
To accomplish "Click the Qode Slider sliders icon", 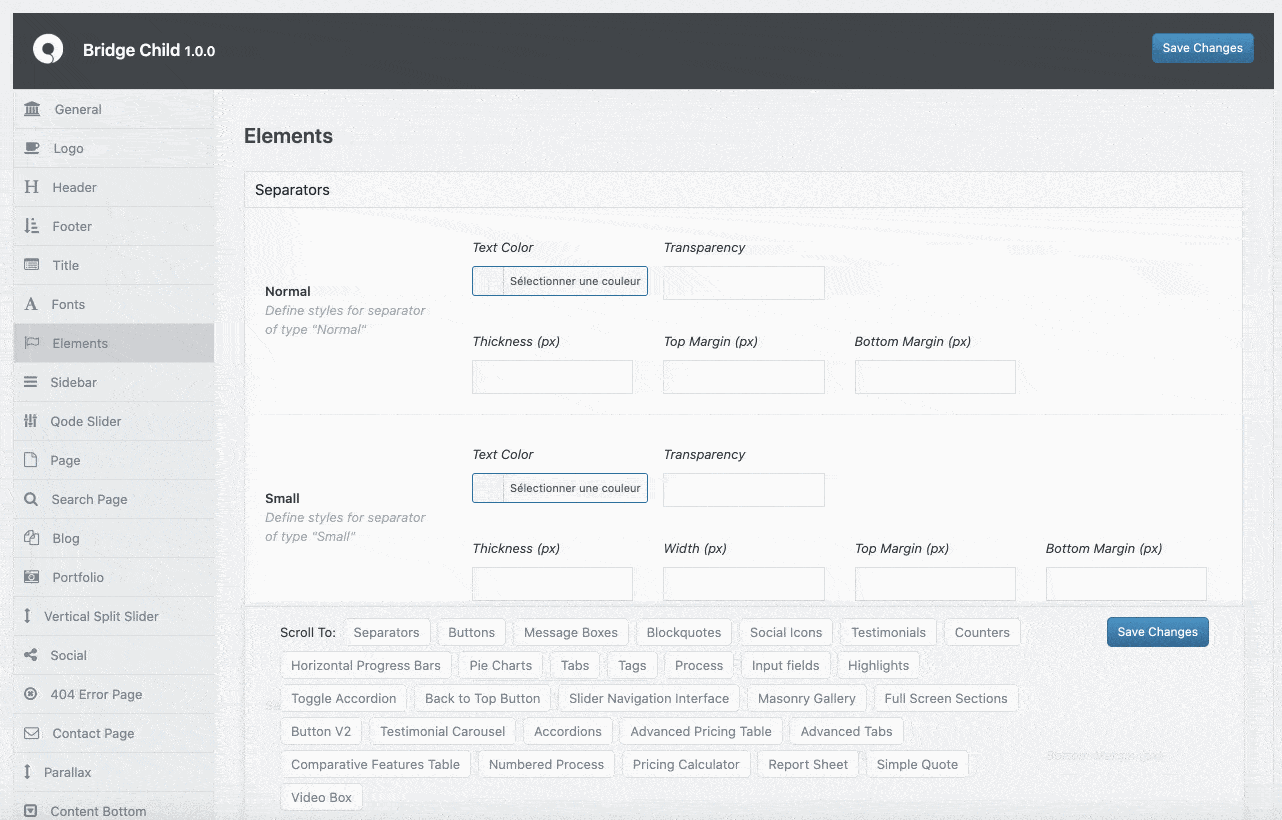I will (31, 421).
